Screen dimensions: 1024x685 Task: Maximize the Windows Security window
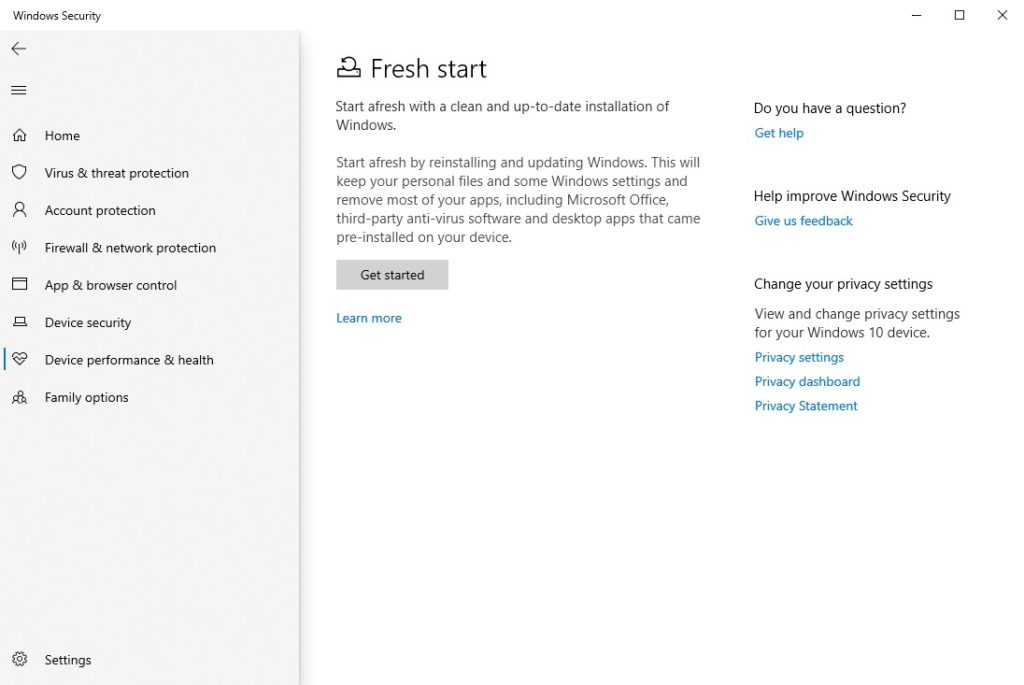960,15
